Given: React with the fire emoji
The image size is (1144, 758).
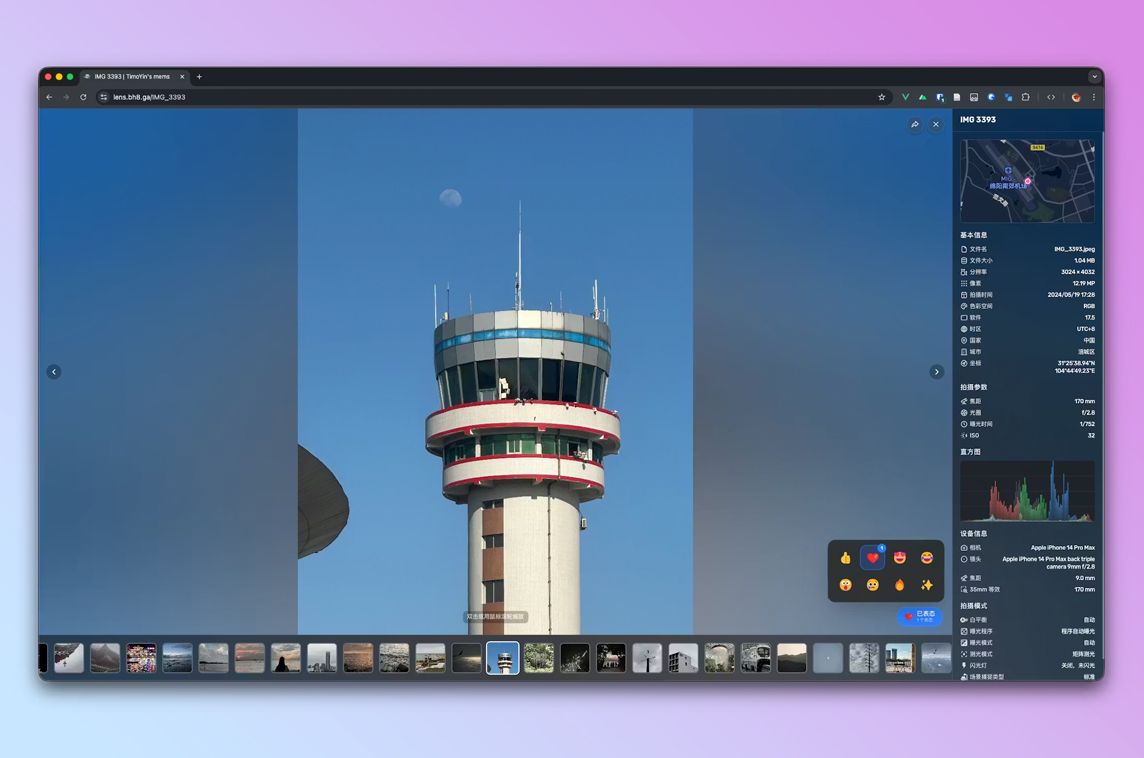Looking at the screenshot, I should 900,585.
